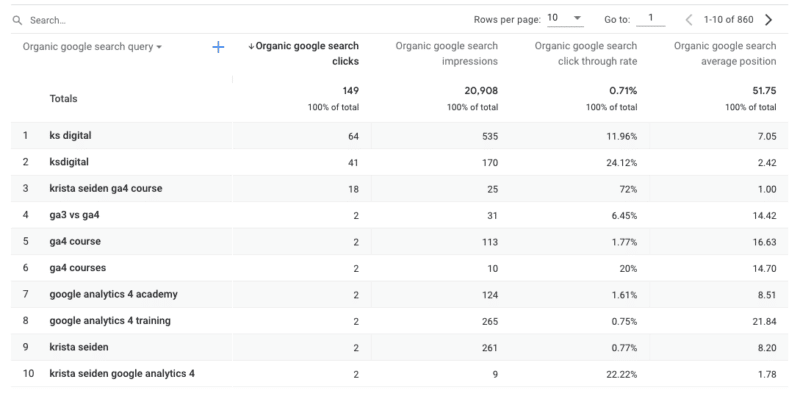Click average position 7.05
Screen dimensions: 800x396
(767, 136)
